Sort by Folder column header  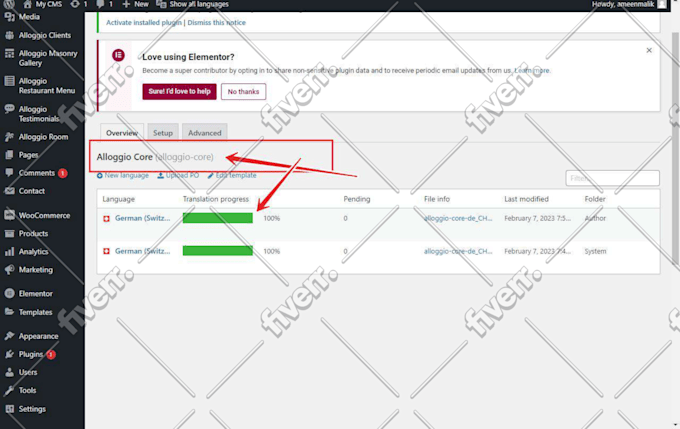click(595, 199)
